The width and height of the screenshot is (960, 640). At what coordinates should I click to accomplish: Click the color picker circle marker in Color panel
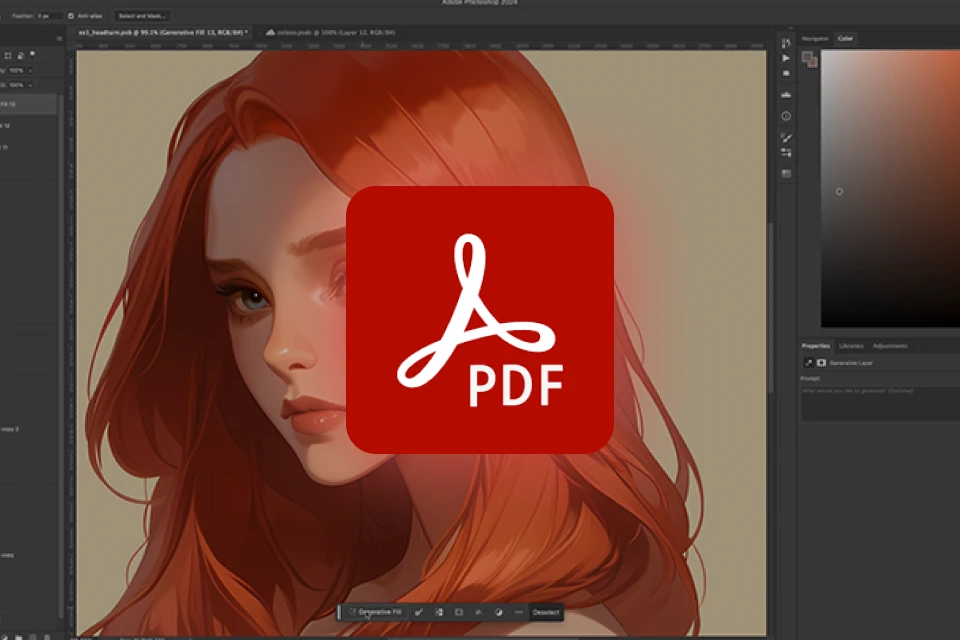click(839, 192)
